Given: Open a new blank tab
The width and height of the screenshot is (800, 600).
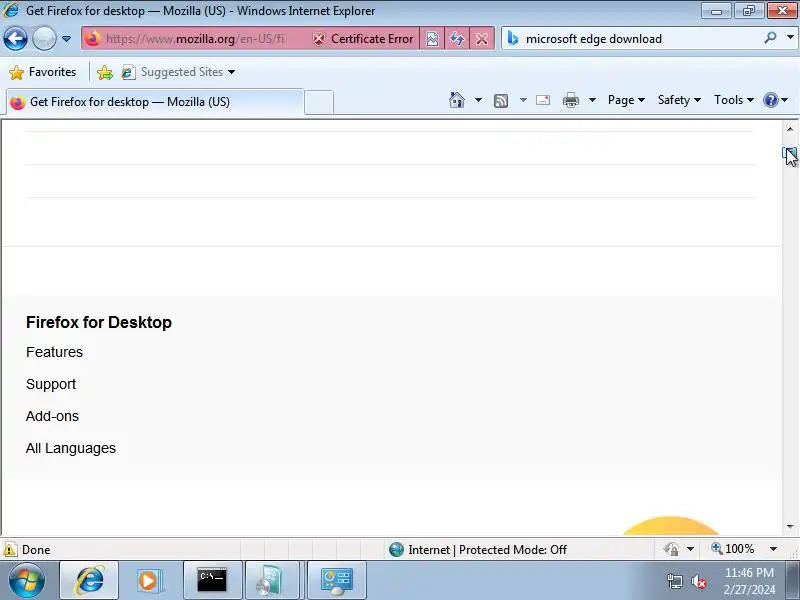Looking at the screenshot, I should pos(319,102).
